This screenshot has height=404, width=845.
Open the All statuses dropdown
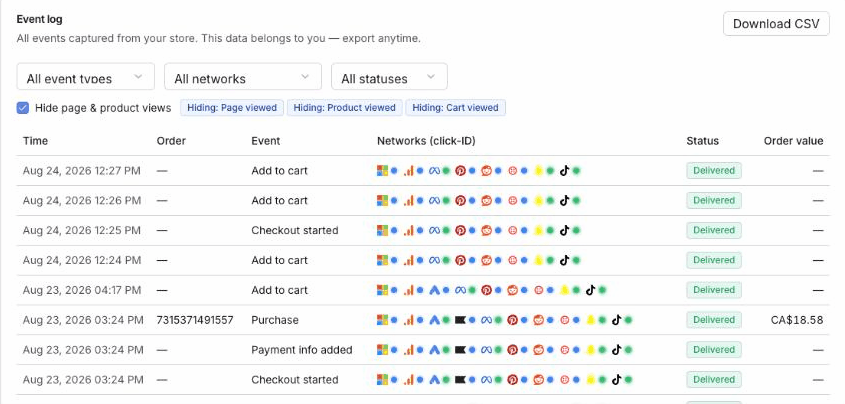pos(389,76)
